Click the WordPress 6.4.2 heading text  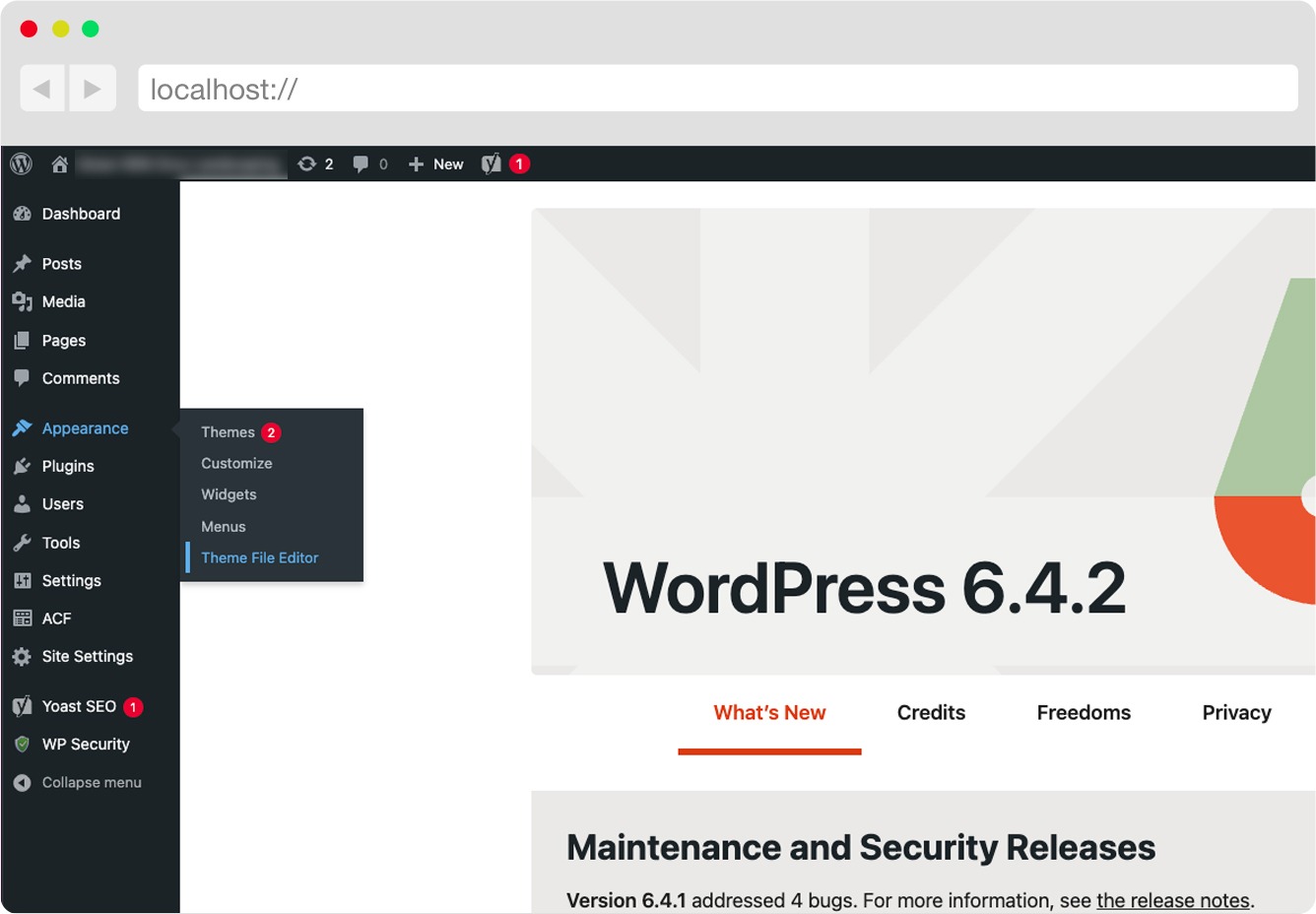pyautogui.click(x=864, y=588)
